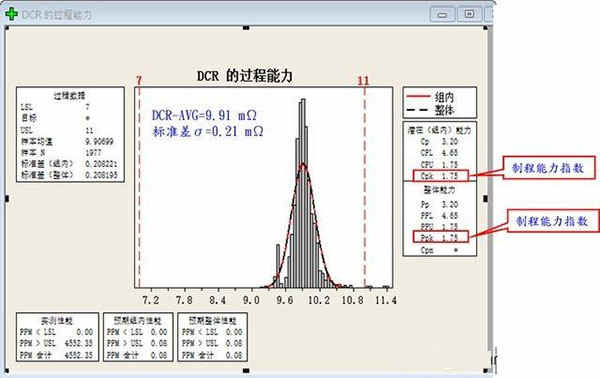Click the '组内' red line legend entry

430,97
